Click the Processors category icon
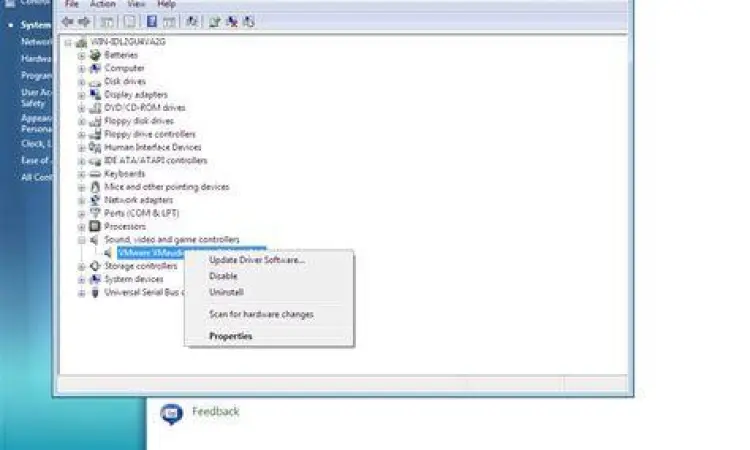Image resolution: width=750 pixels, height=450 pixels. point(95,226)
